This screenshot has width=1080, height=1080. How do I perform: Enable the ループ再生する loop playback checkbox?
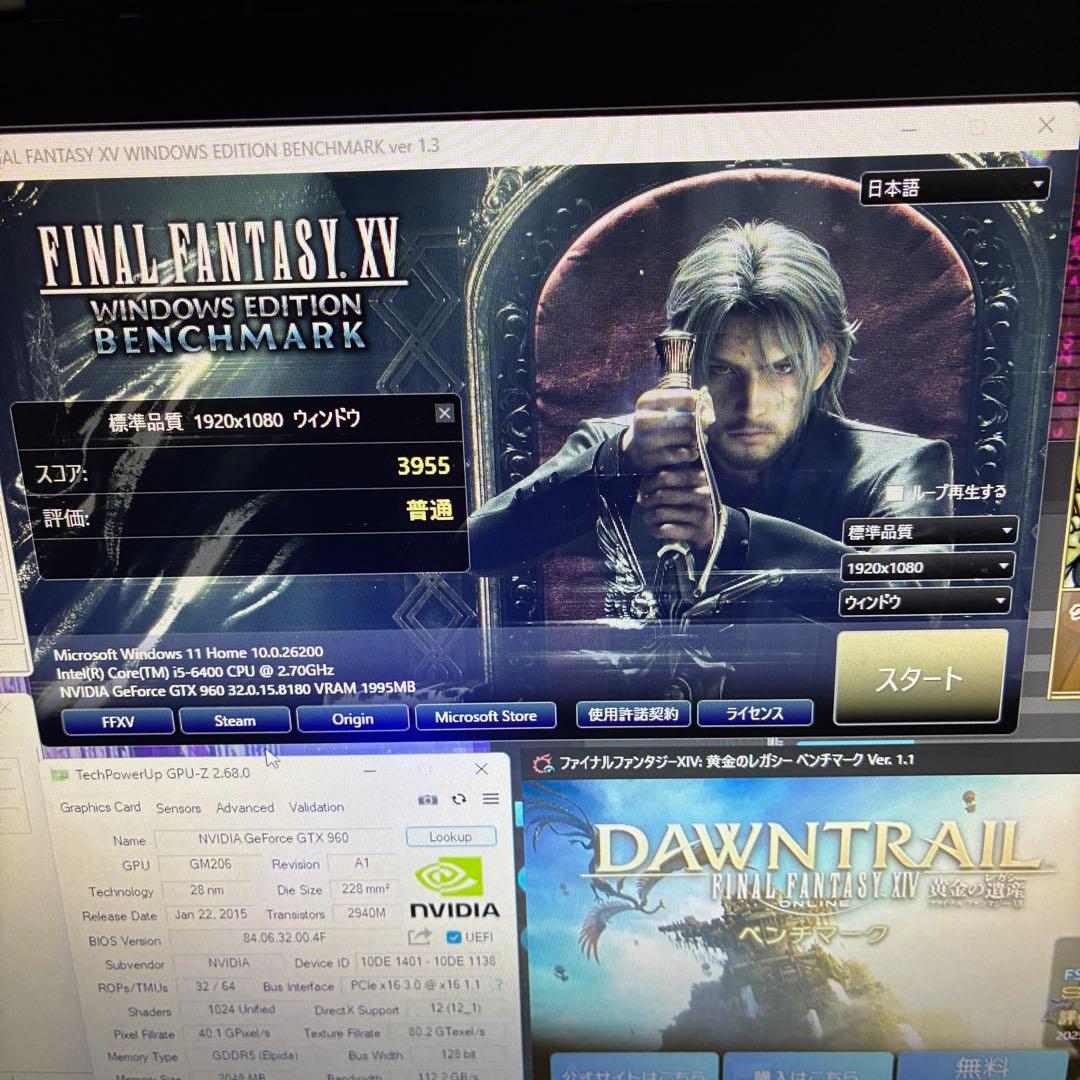(x=895, y=493)
